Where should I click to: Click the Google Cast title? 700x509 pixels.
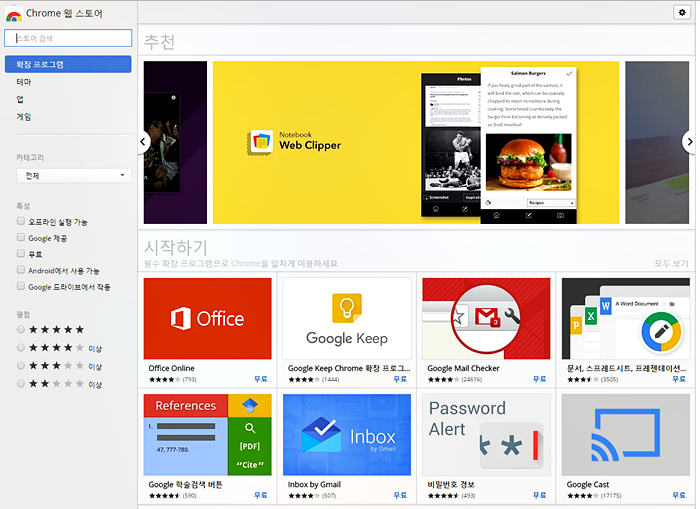point(588,484)
